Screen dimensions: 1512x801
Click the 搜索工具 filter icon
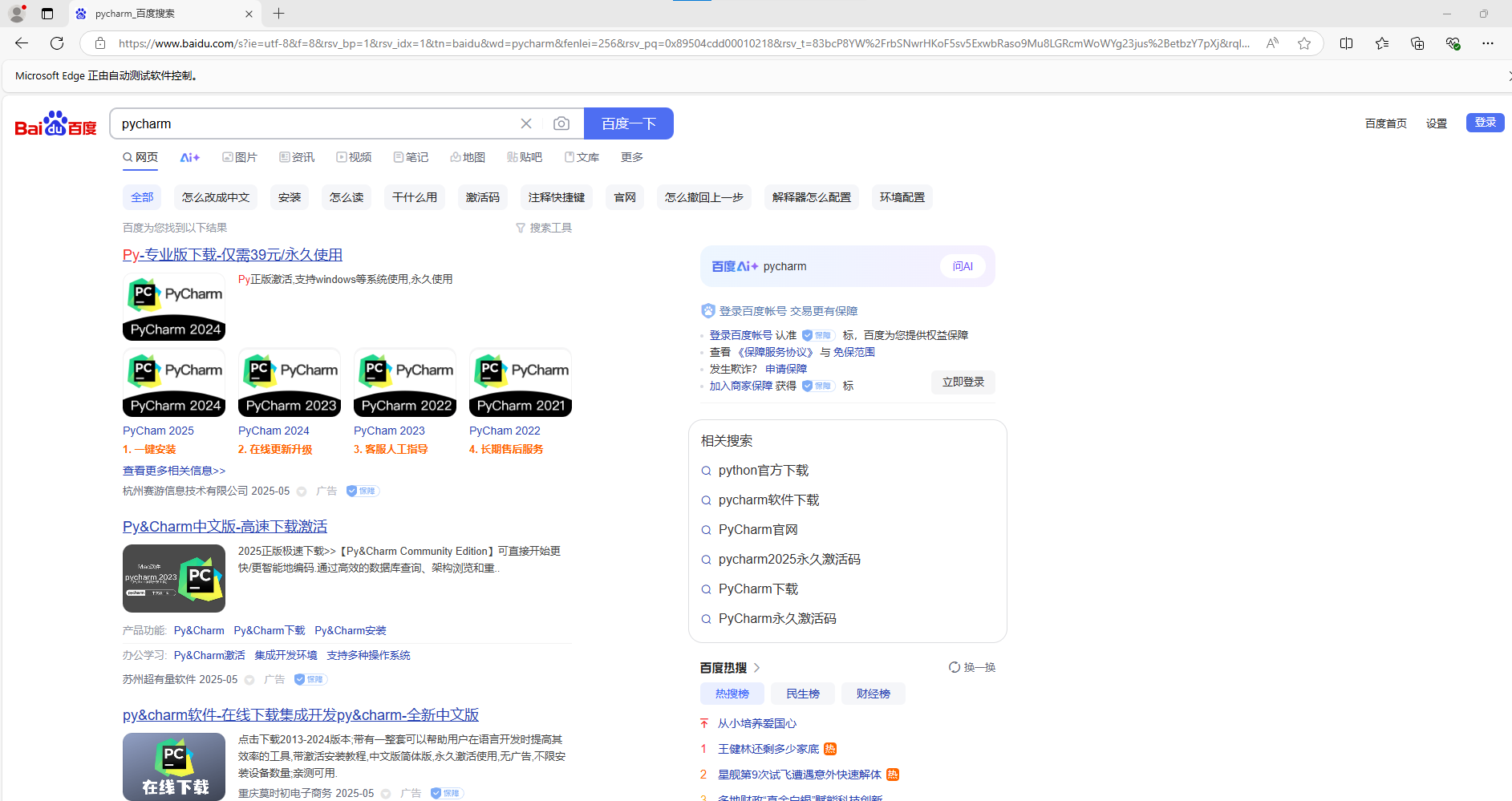tap(521, 229)
